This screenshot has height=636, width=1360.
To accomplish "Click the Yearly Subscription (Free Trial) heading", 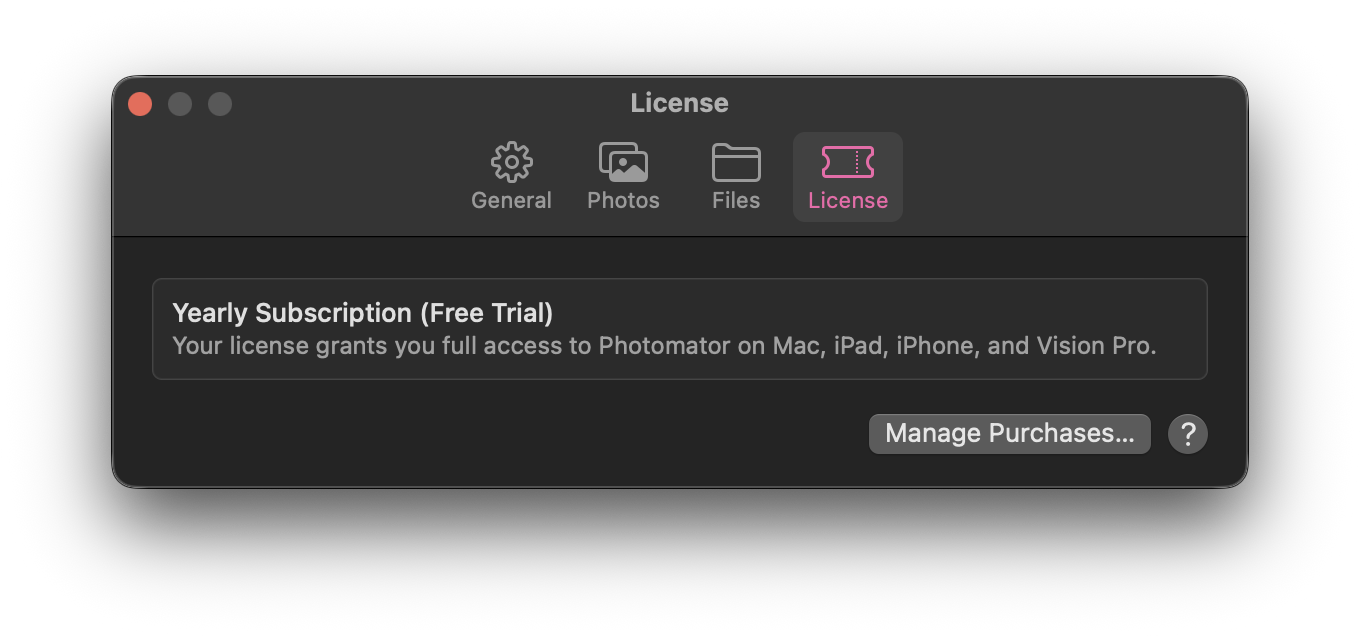I will point(362,313).
